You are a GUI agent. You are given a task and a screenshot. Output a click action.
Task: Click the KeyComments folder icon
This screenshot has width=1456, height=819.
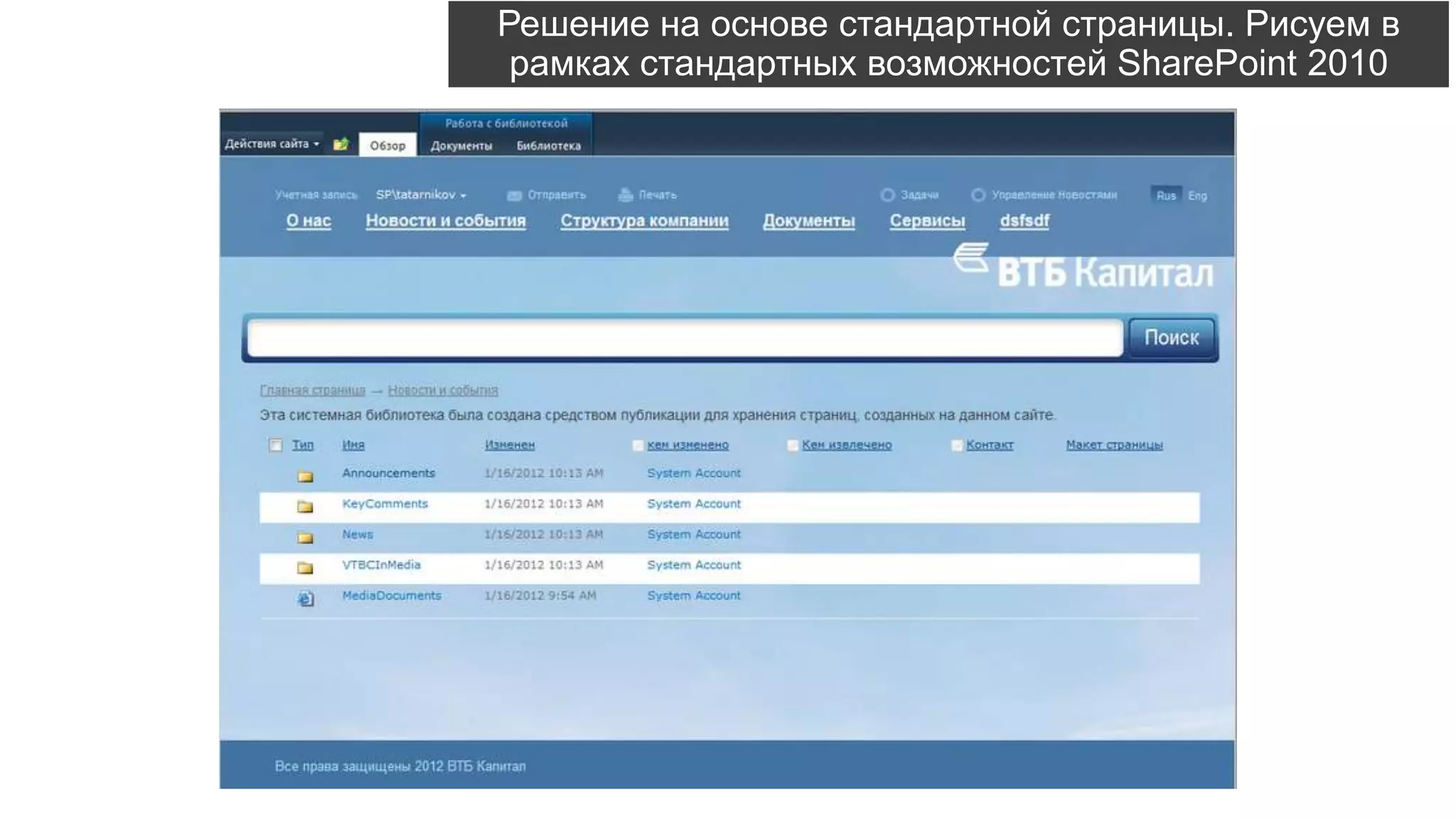(306, 506)
